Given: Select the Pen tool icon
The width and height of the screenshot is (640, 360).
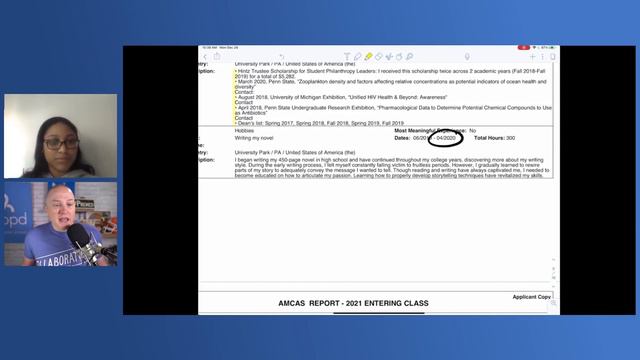Looking at the screenshot, I should coord(358,57).
